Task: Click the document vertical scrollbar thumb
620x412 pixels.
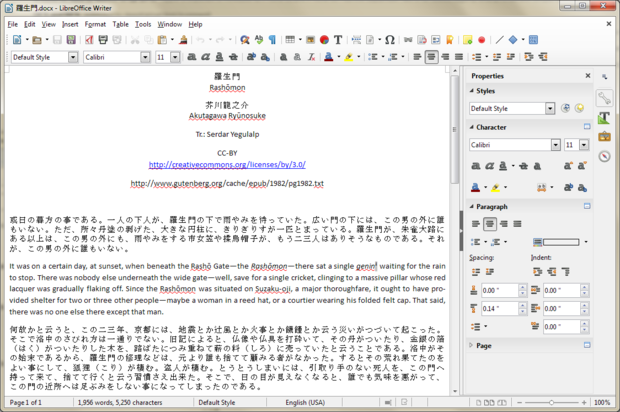Action: tap(455, 129)
